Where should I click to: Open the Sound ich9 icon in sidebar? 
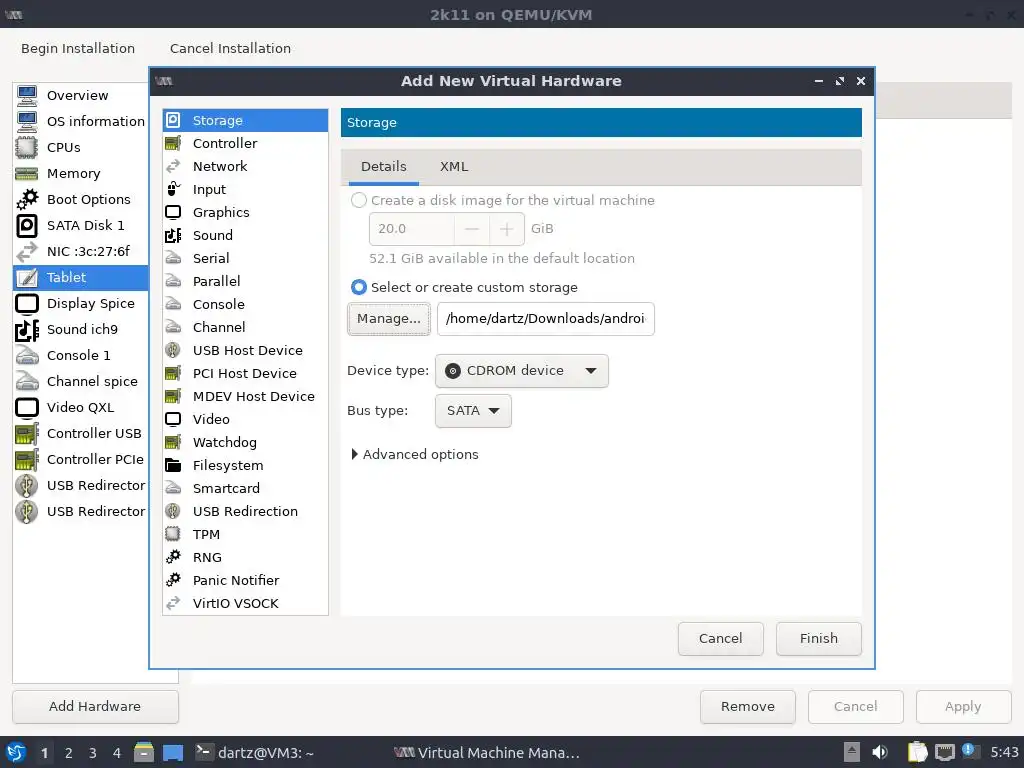27,329
